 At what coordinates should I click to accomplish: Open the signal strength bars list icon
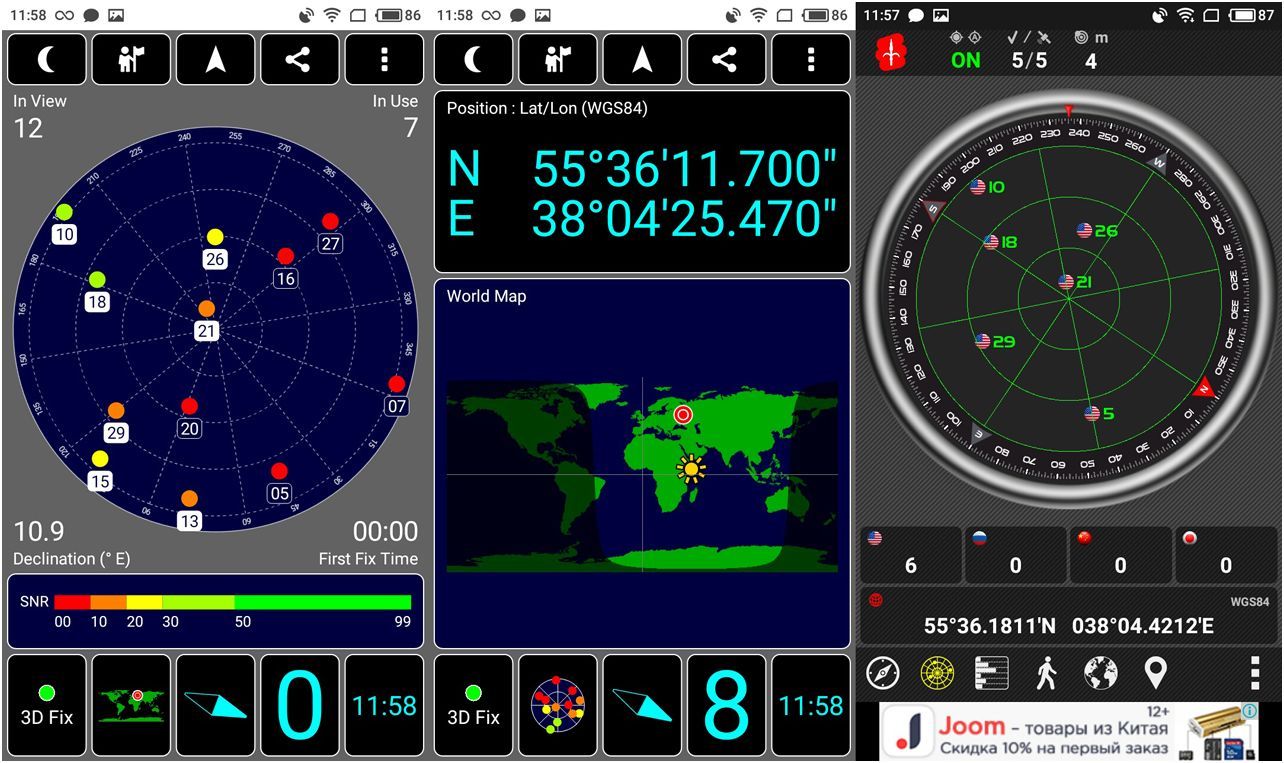point(991,674)
